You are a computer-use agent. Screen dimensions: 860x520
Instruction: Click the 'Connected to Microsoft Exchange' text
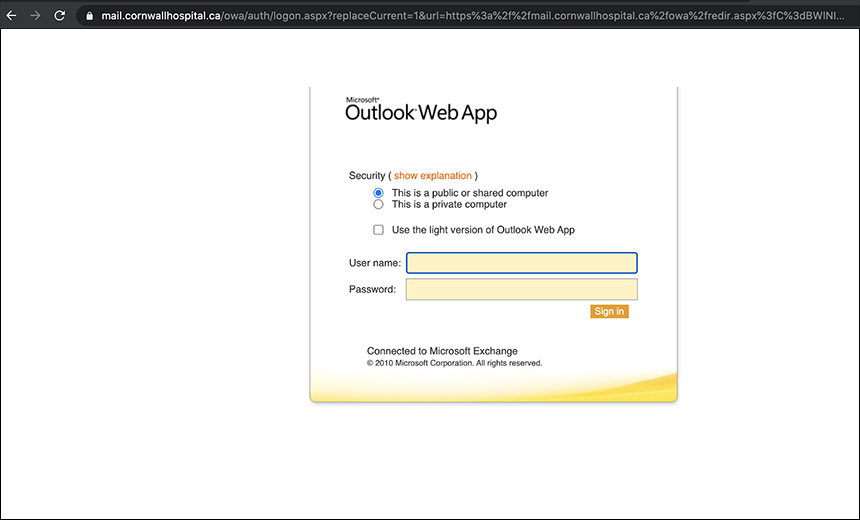tap(442, 351)
